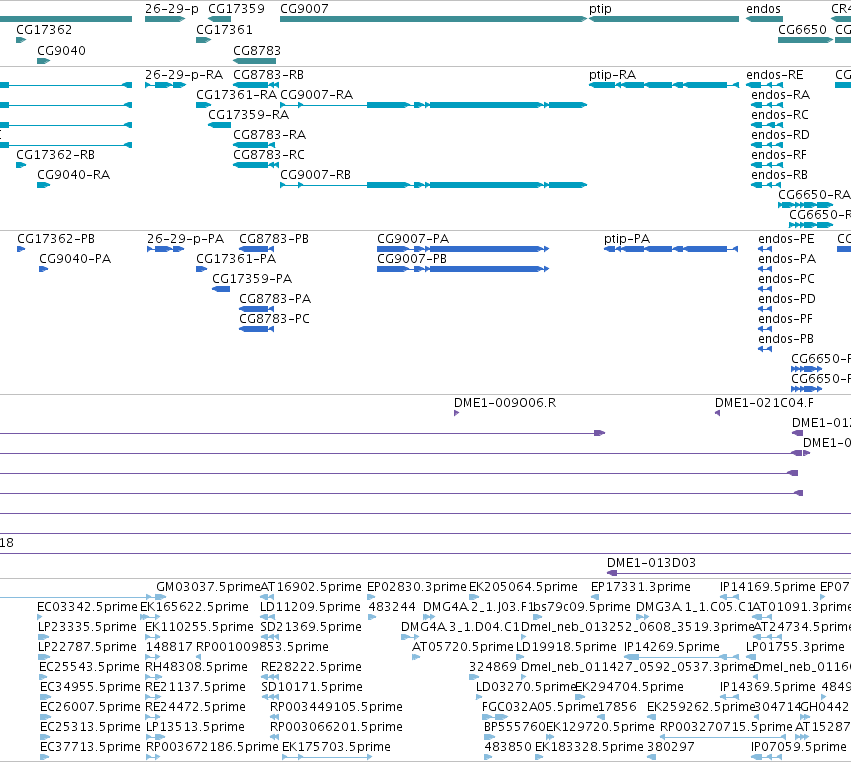The height and width of the screenshot is (762, 851).
Task: Click the CG17361 gene label
Action: coord(224,30)
